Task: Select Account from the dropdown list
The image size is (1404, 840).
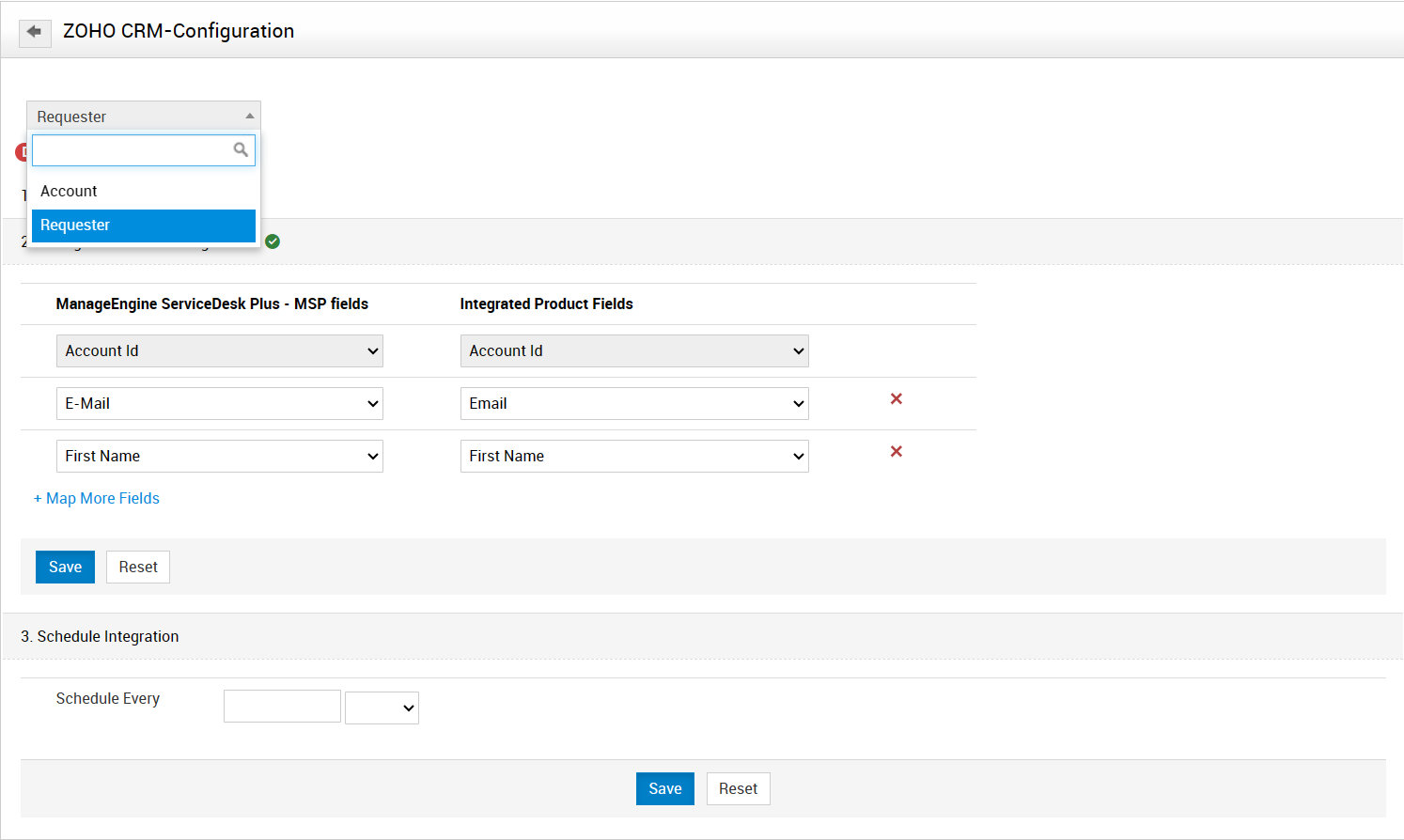Action: [x=69, y=191]
